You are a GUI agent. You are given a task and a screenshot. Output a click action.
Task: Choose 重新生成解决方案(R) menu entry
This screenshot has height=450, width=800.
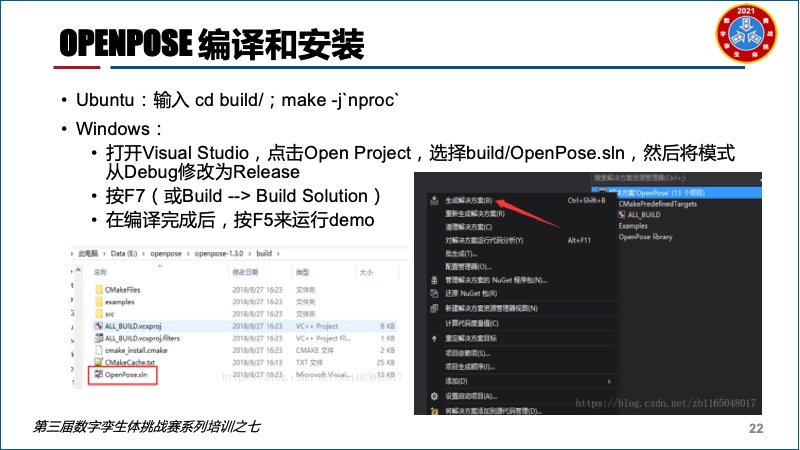(x=474, y=214)
